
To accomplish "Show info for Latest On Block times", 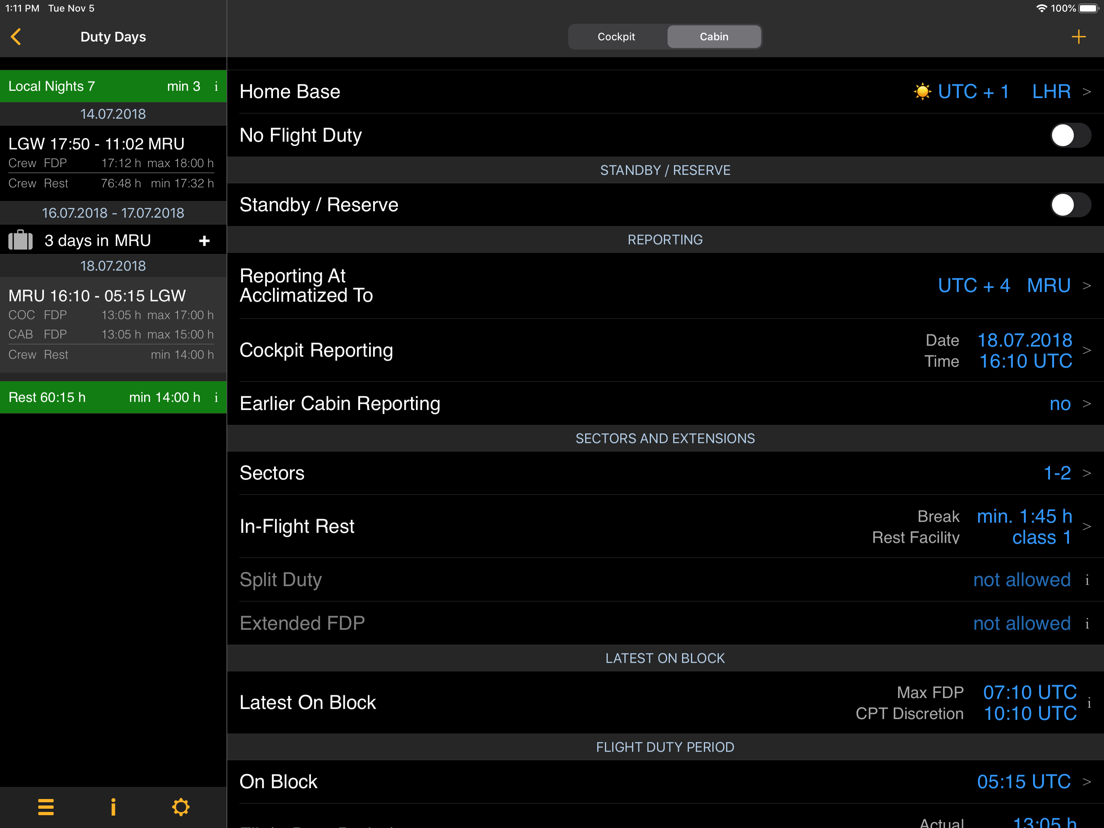I will (1089, 703).
